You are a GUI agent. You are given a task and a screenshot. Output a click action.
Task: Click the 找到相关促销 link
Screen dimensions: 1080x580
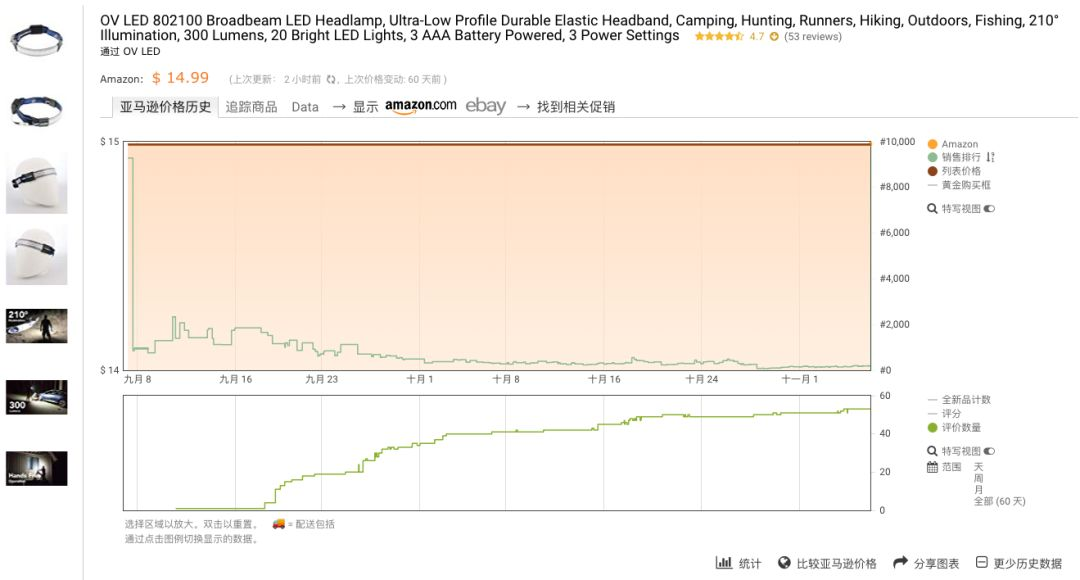(x=576, y=107)
